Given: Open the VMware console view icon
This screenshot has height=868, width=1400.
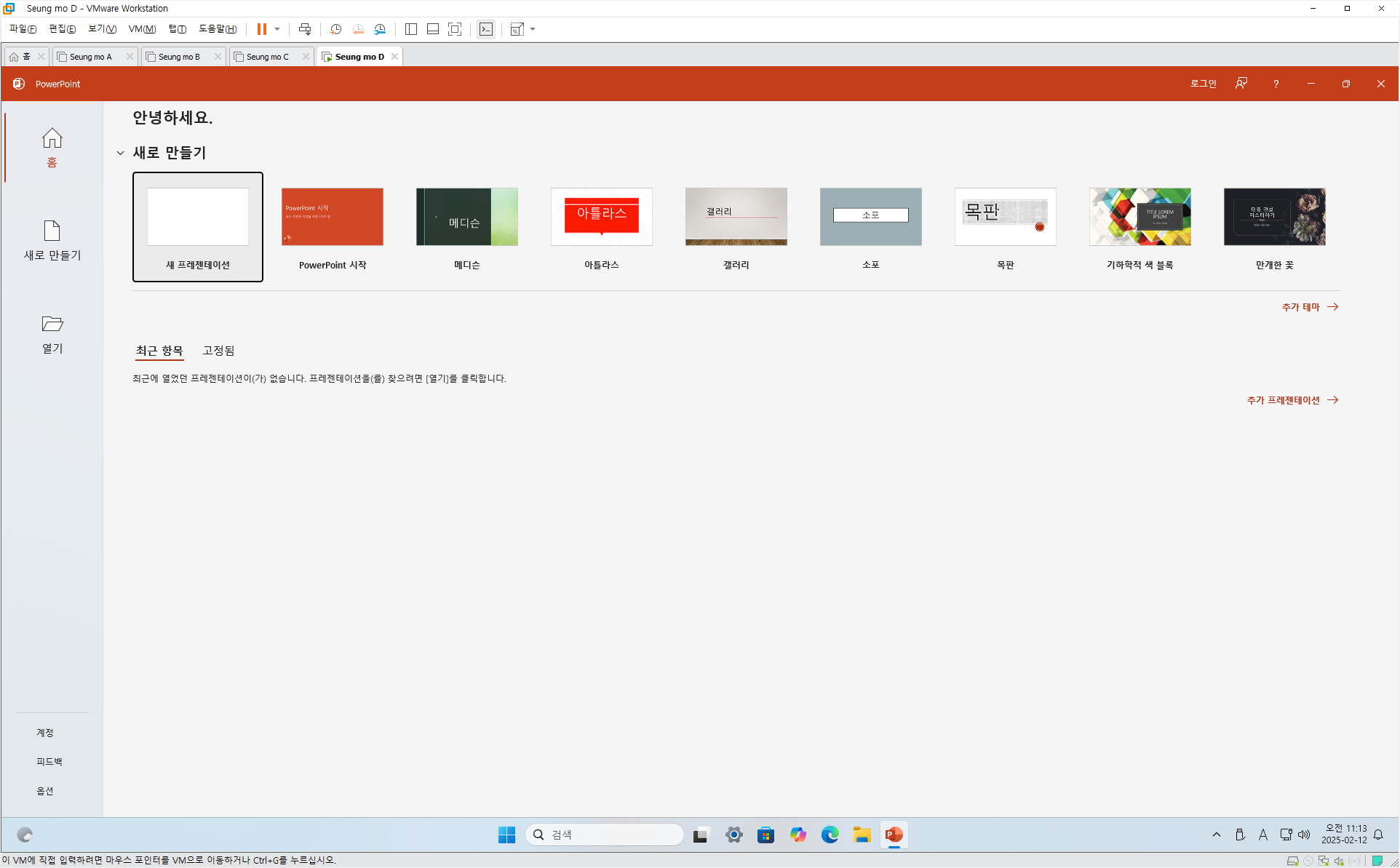Looking at the screenshot, I should point(486,29).
